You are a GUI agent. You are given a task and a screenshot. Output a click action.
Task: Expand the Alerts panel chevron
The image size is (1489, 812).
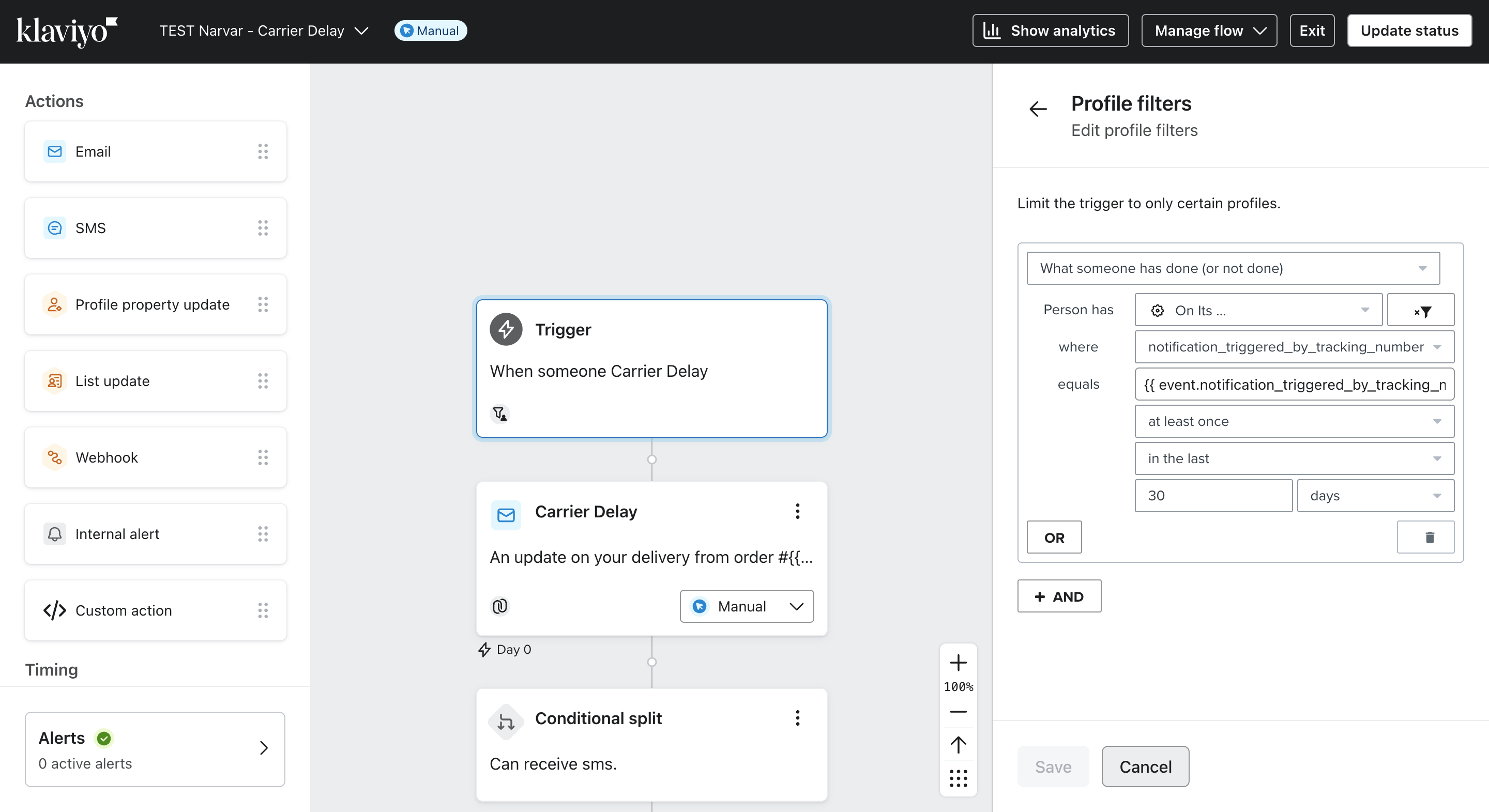pyautogui.click(x=264, y=748)
